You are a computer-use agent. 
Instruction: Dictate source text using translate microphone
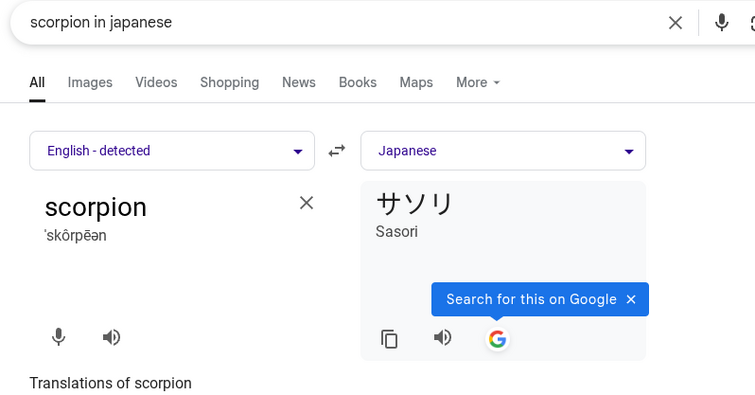point(58,337)
